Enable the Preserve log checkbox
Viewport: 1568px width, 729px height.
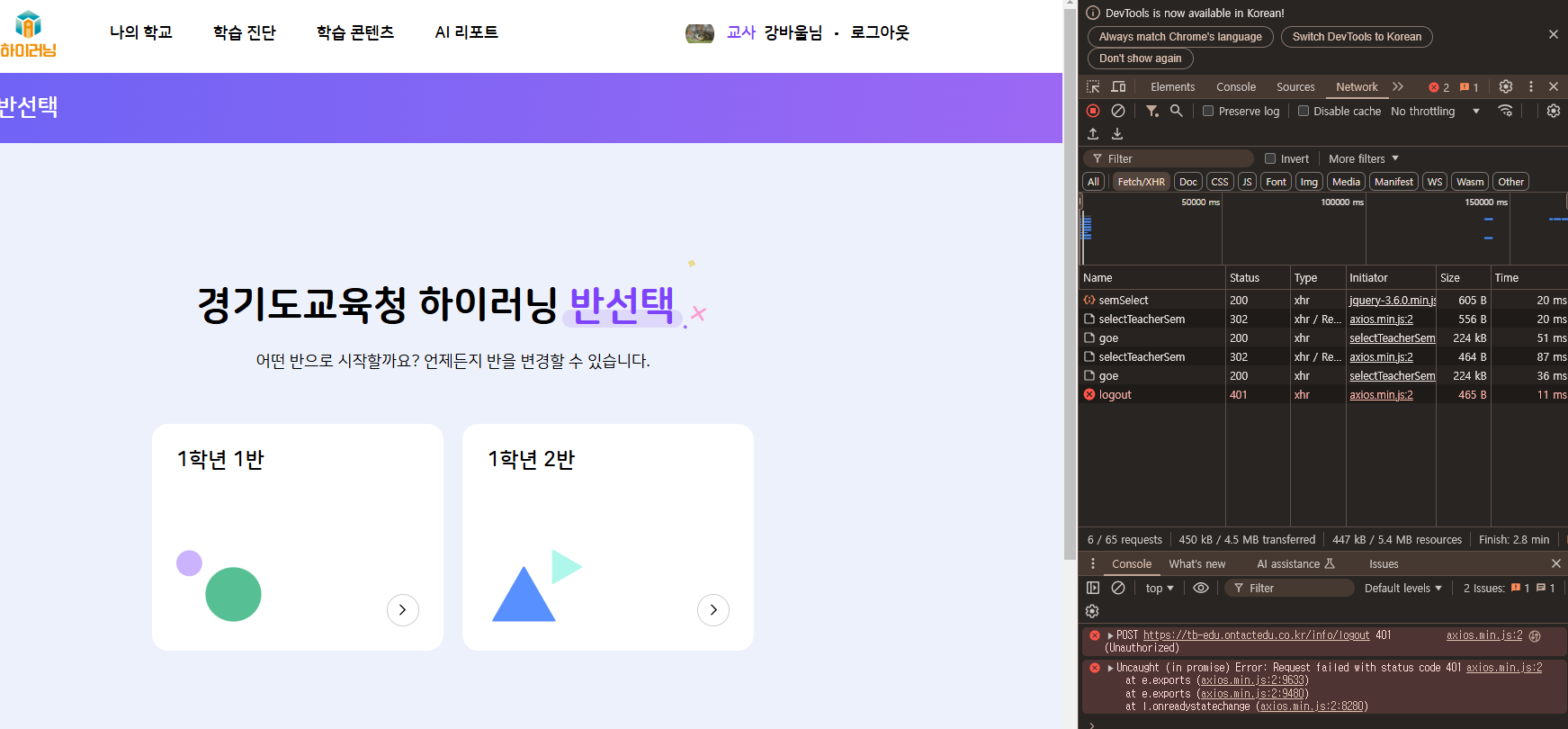[1208, 111]
